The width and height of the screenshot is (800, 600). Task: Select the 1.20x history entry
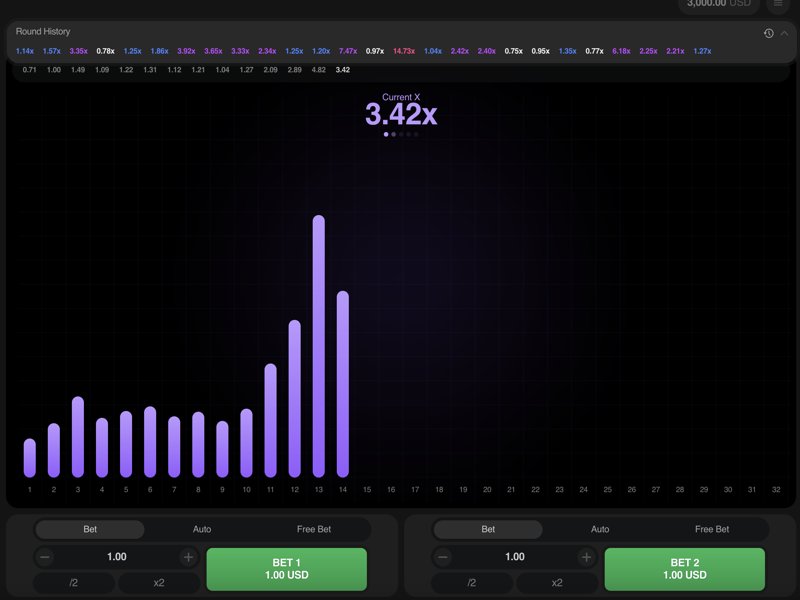[x=321, y=51]
